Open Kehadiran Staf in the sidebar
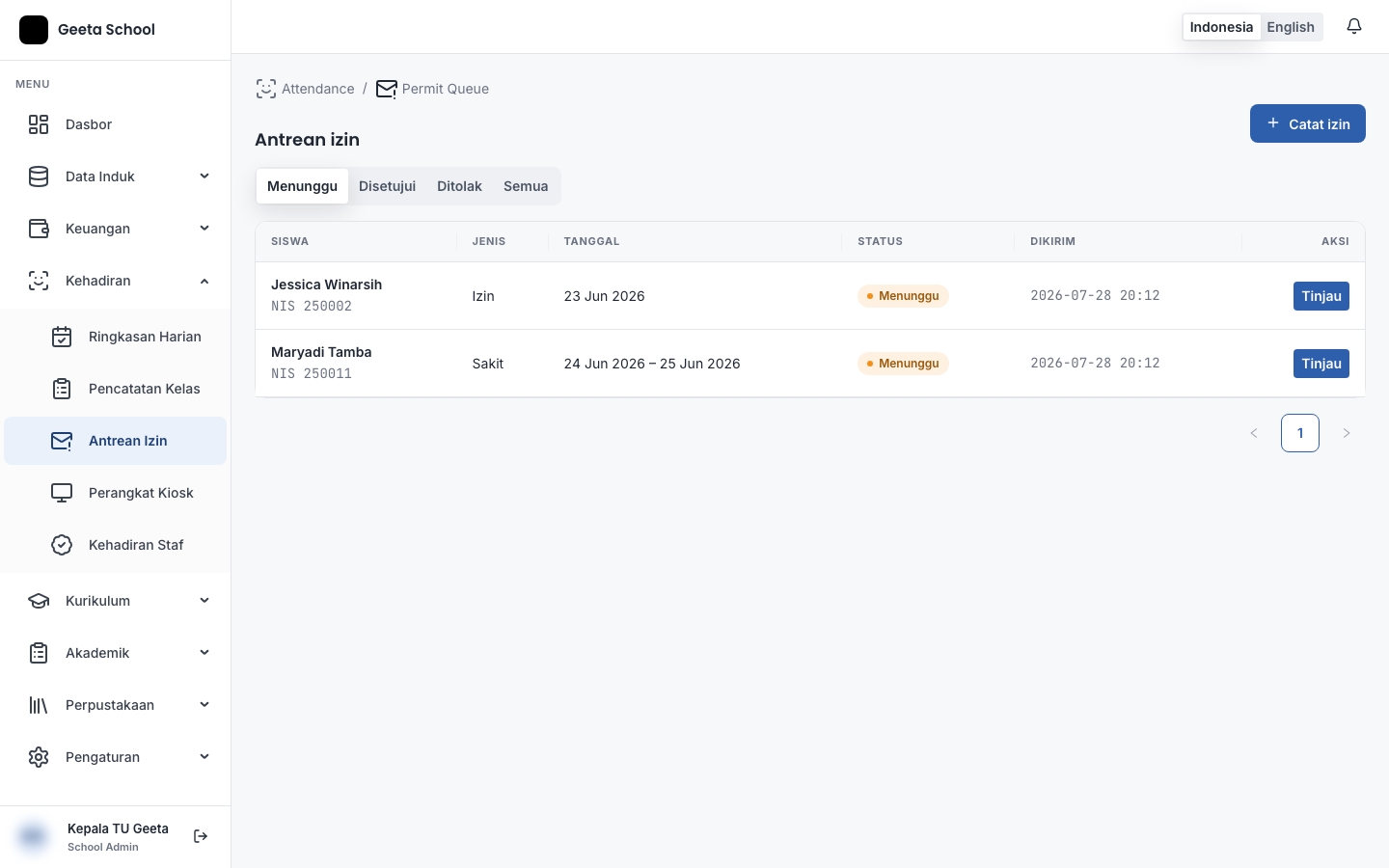 [116, 545]
